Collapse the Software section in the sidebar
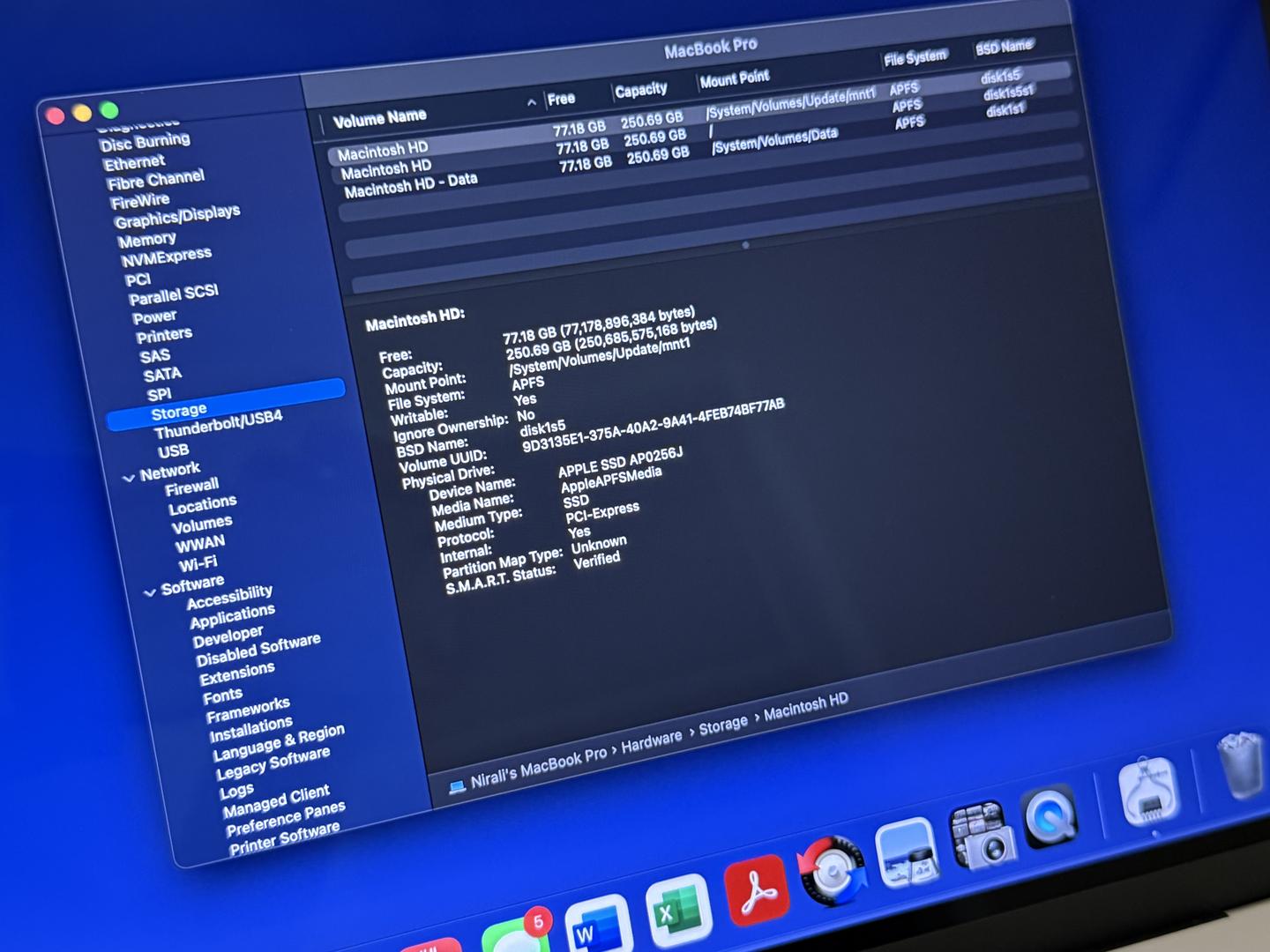 coord(150,592)
